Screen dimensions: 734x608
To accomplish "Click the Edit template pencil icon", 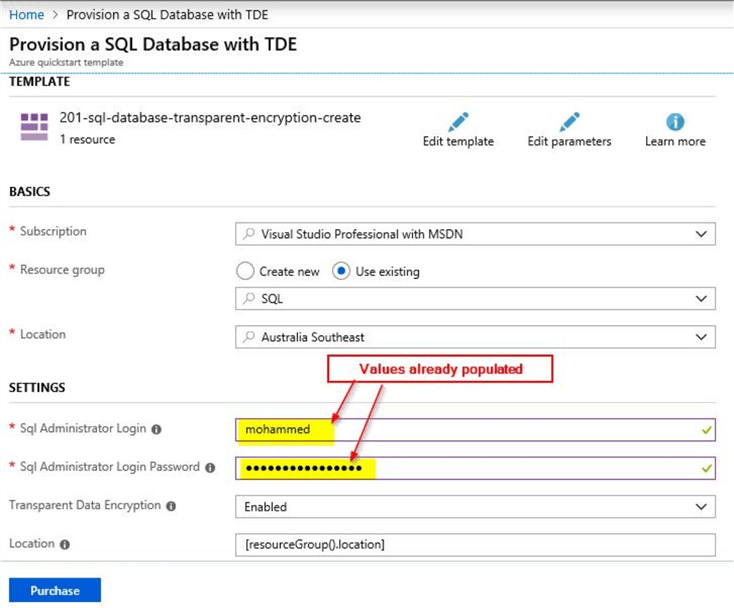I will [x=458, y=122].
